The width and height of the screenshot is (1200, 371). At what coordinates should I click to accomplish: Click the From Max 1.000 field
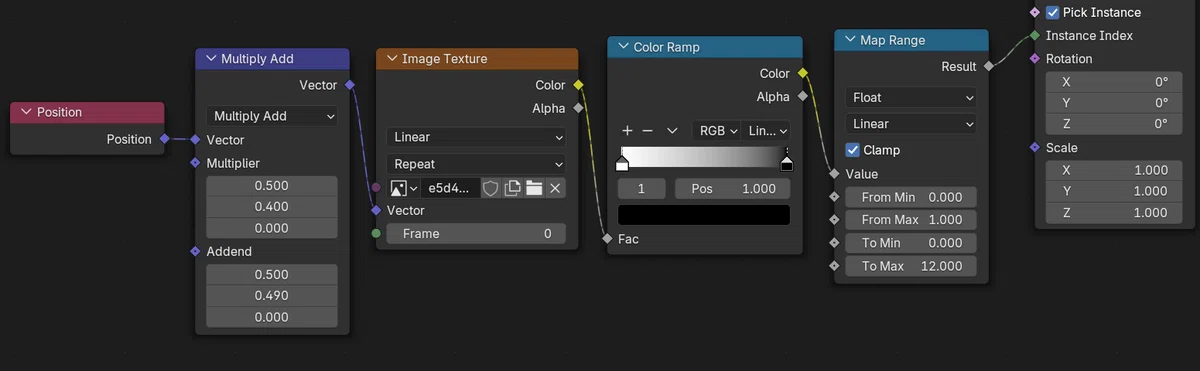coord(911,219)
